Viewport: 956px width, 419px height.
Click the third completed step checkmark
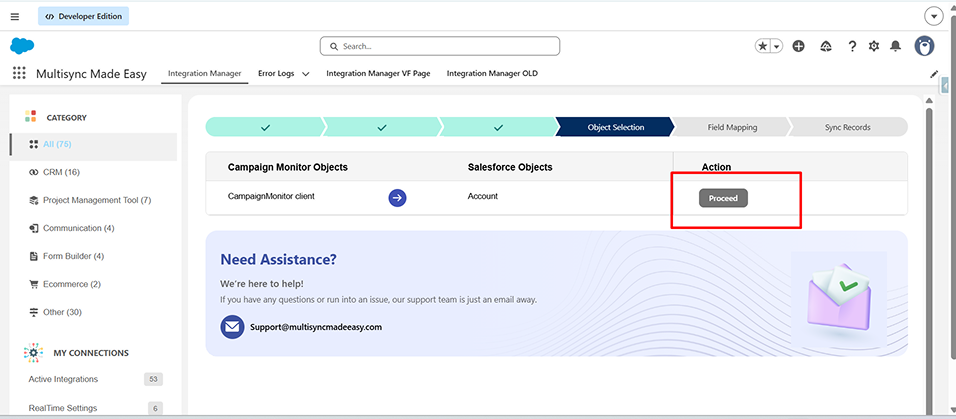pyautogui.click(x=498, y=127)
